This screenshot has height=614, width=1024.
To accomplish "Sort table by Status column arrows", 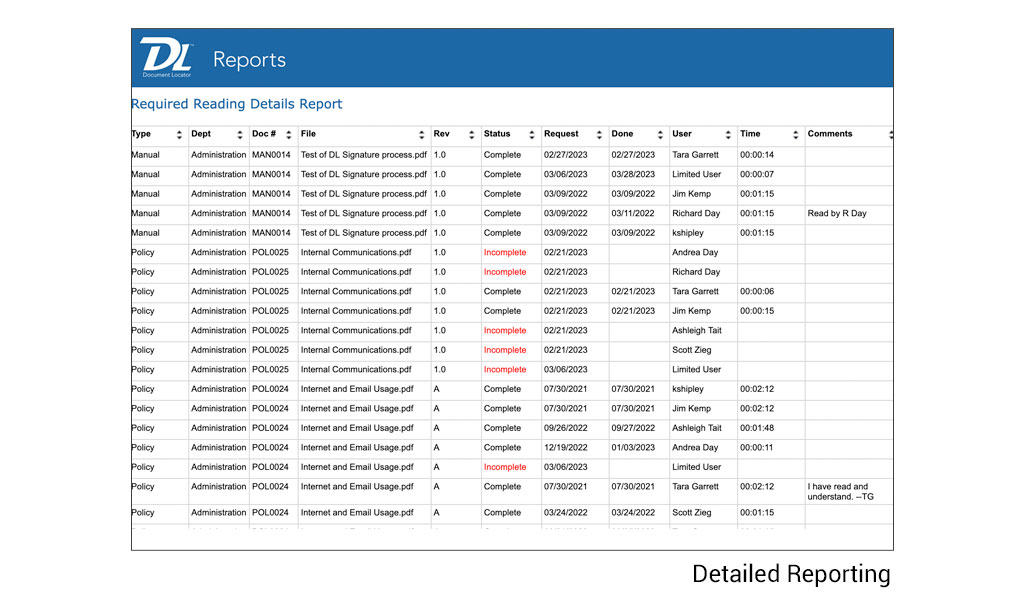I will click(x=532, y=135).
